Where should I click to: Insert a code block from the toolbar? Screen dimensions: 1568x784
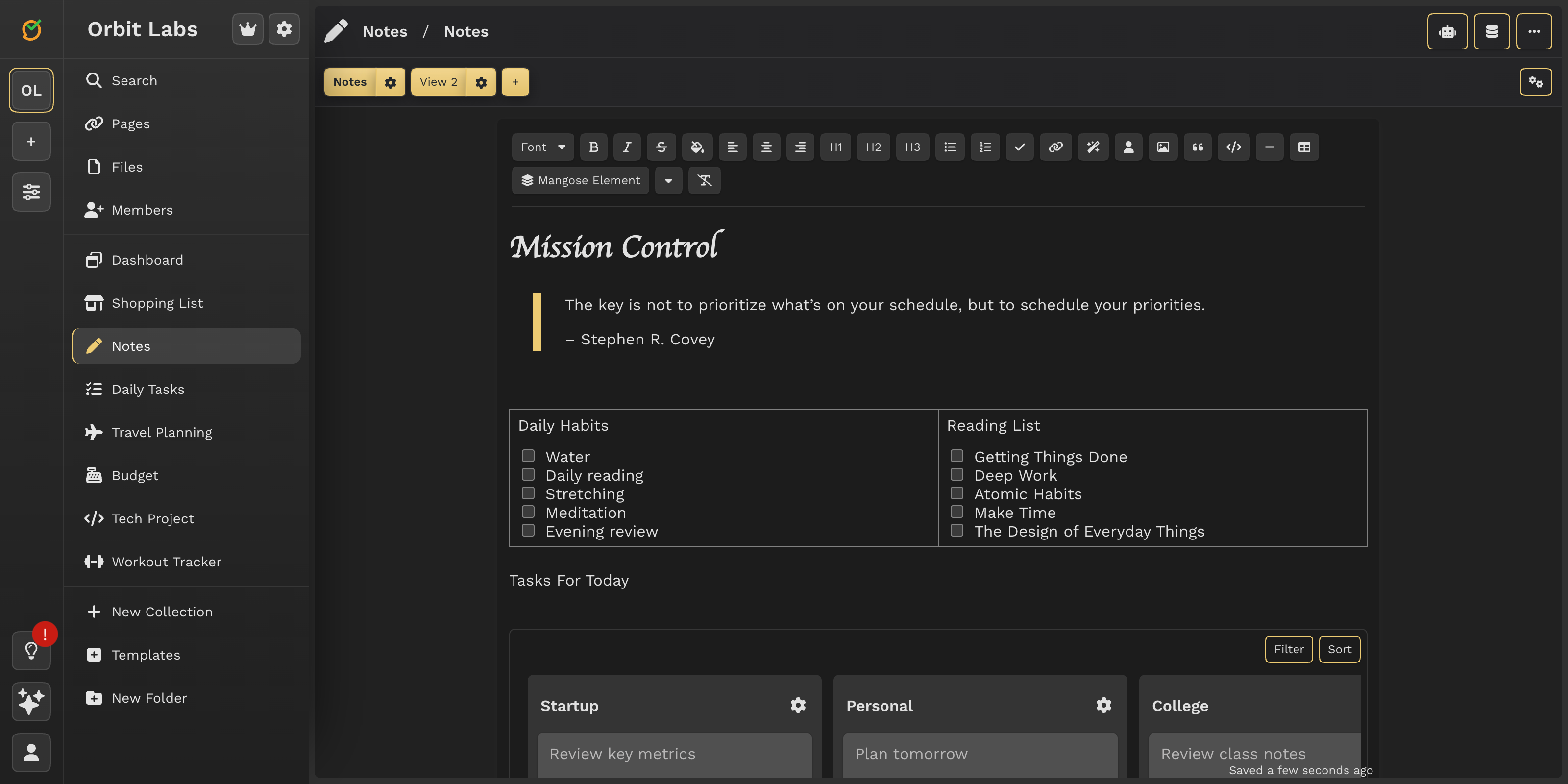click(x=1233, y=147)
